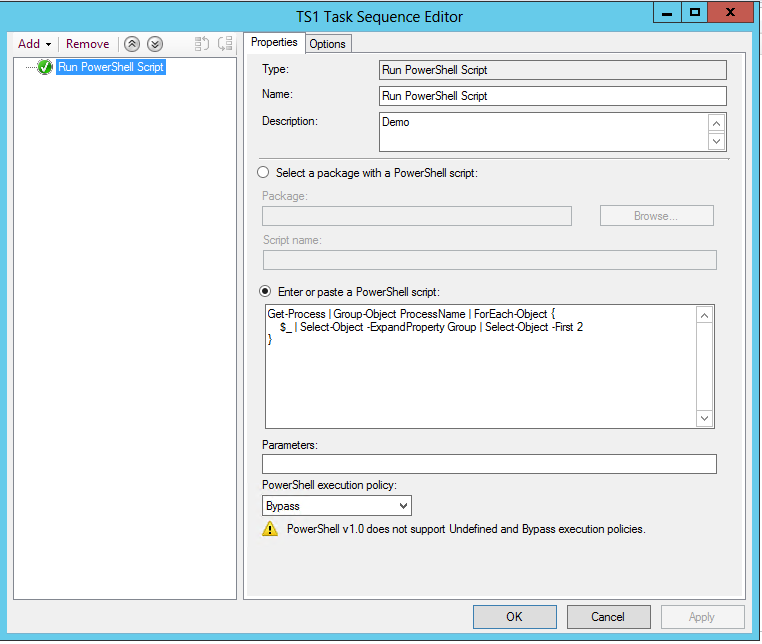Click the PowerShell v1.0 warning message text
The image size is (762, 644).
466,529
